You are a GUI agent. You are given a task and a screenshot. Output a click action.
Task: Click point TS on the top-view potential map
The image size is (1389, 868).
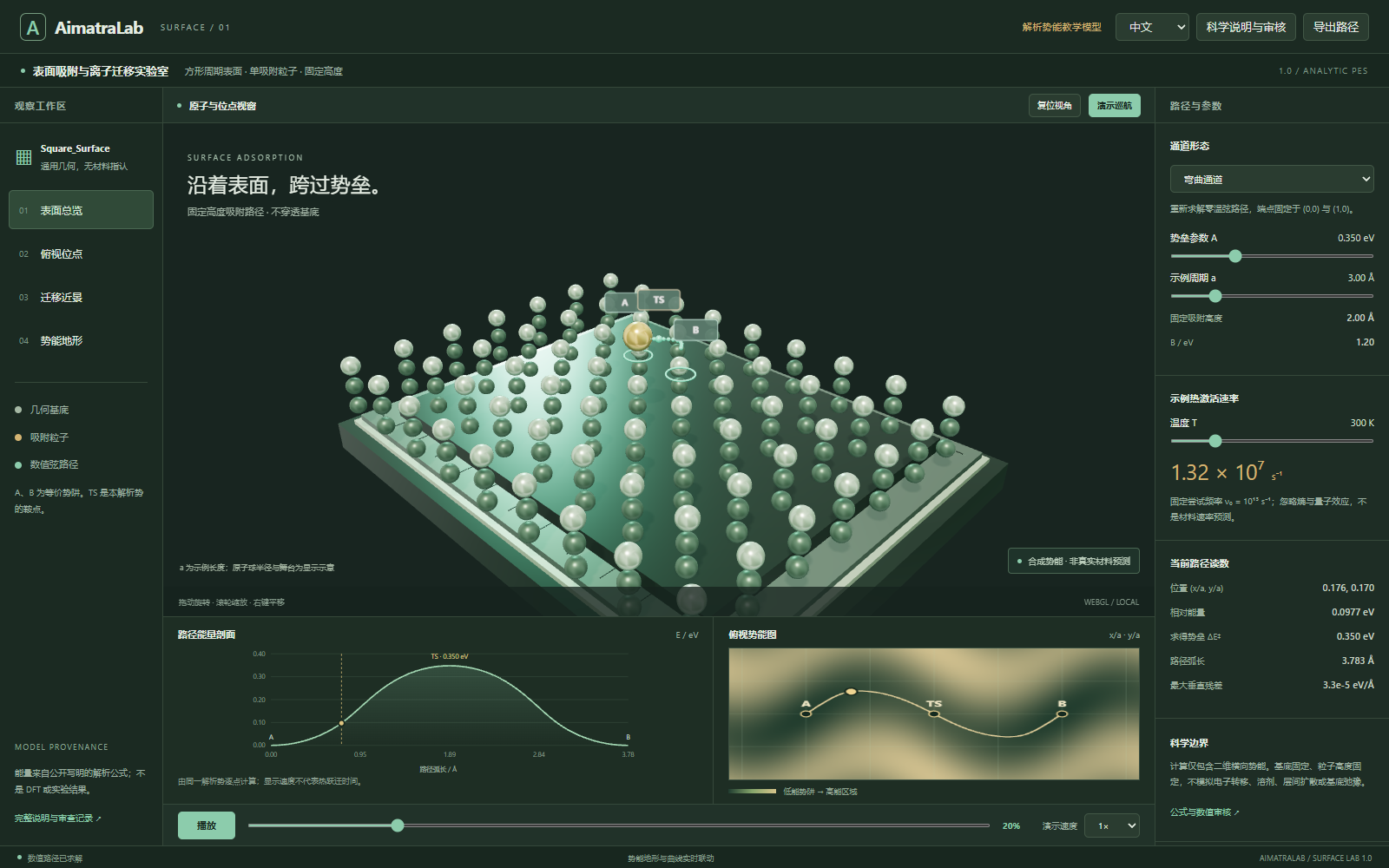point(934,713)
